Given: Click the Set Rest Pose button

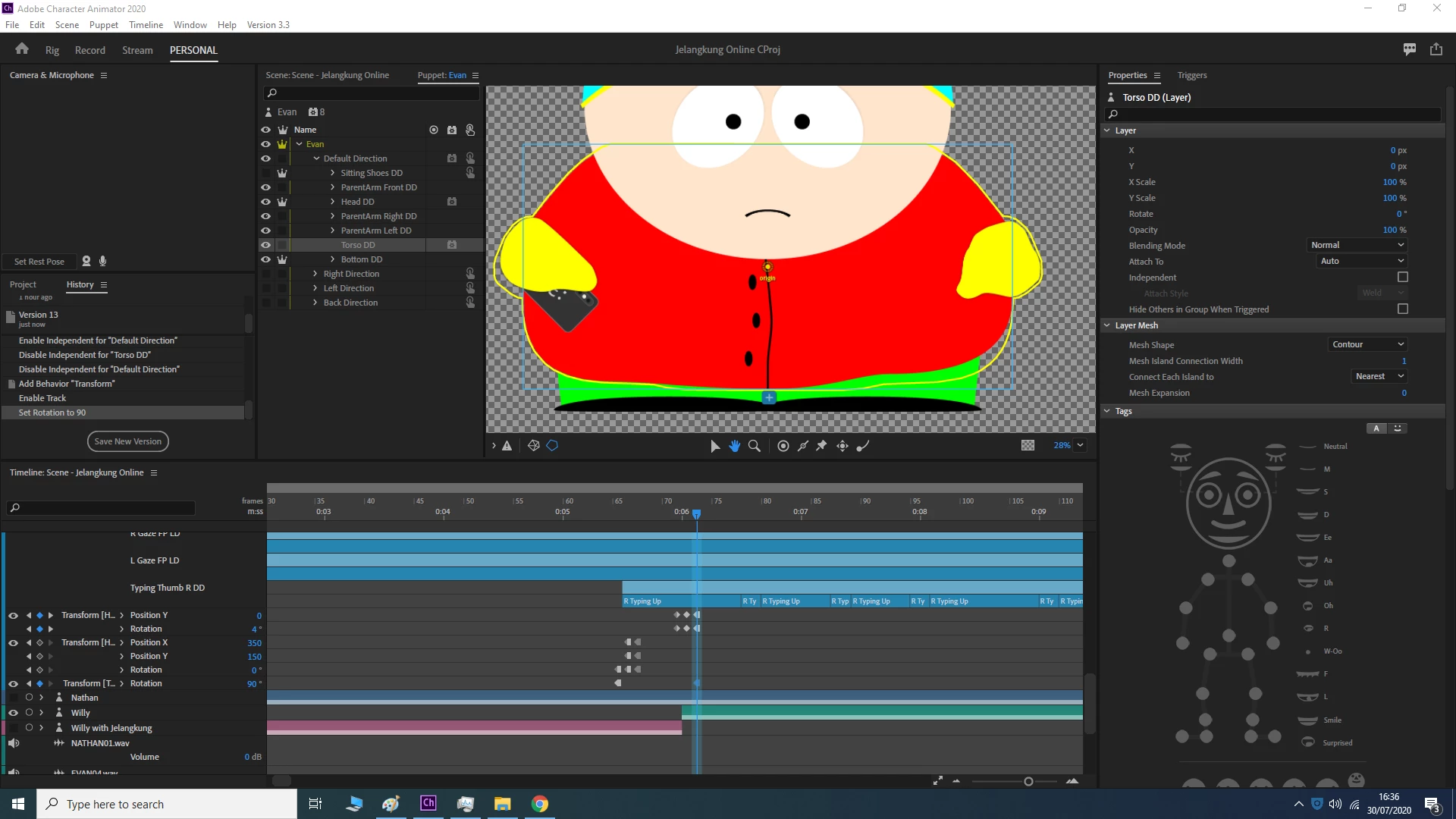Looking at the screenshot, I should 39,262.
